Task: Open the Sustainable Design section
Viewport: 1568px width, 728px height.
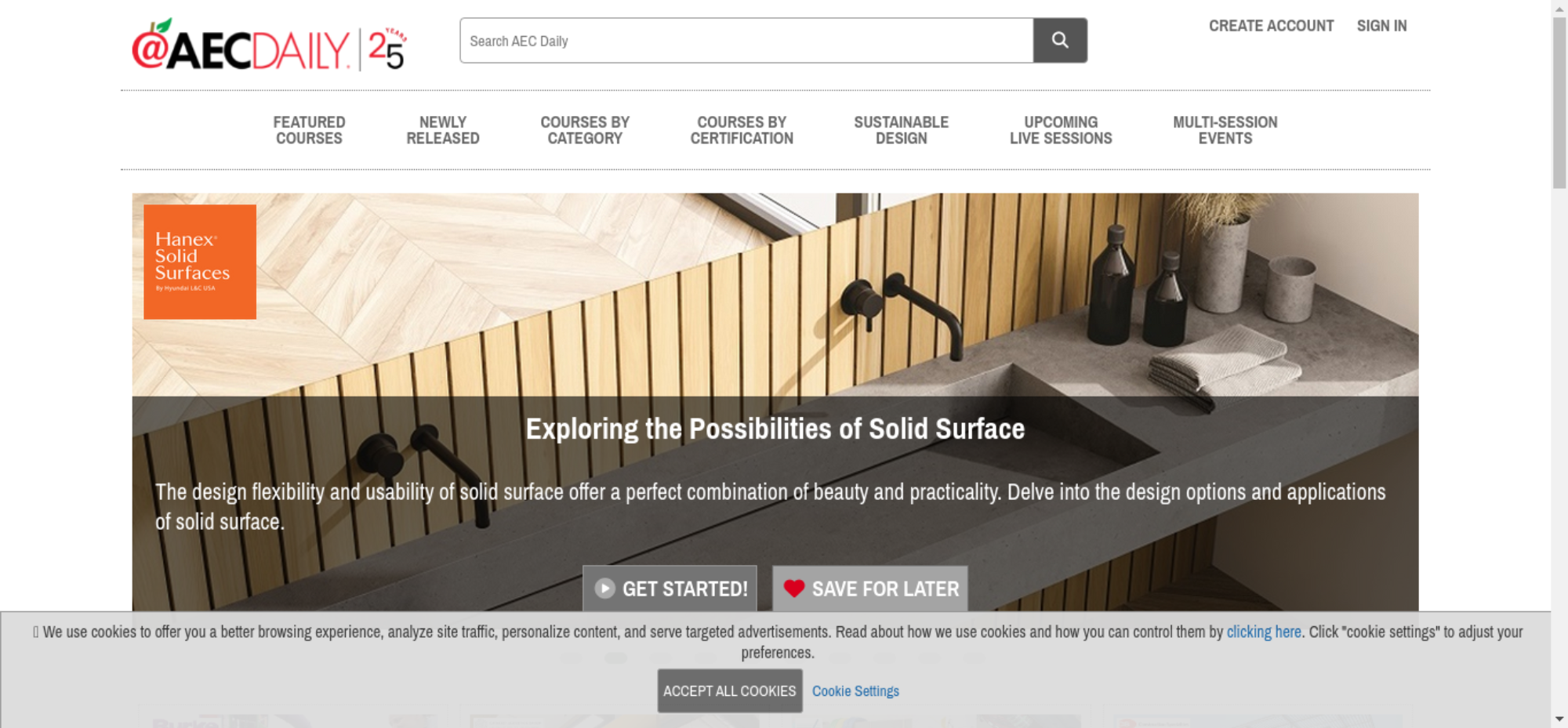Action: 901,130
